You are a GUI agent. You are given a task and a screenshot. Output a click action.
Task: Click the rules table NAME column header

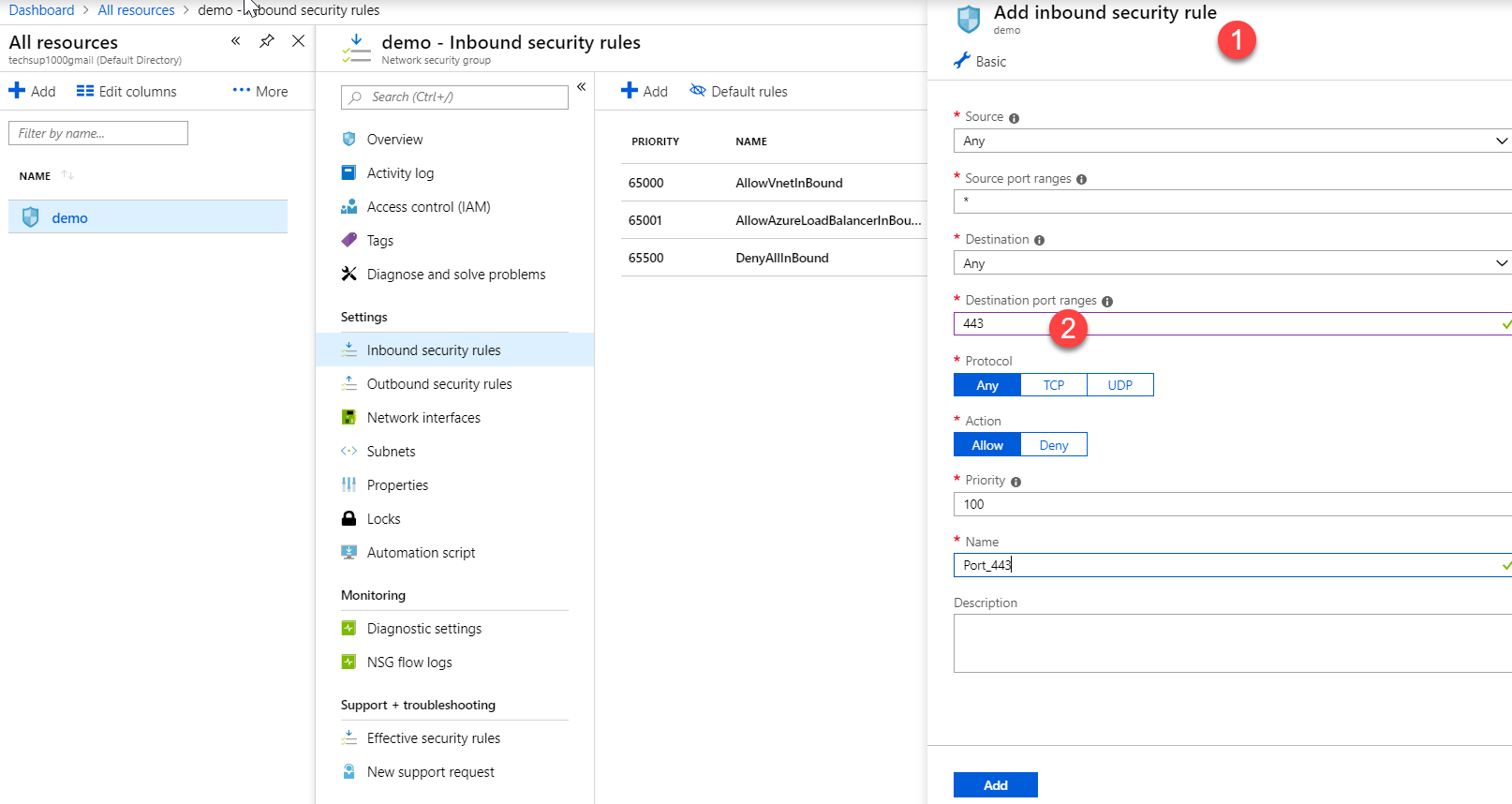[751, 141]
